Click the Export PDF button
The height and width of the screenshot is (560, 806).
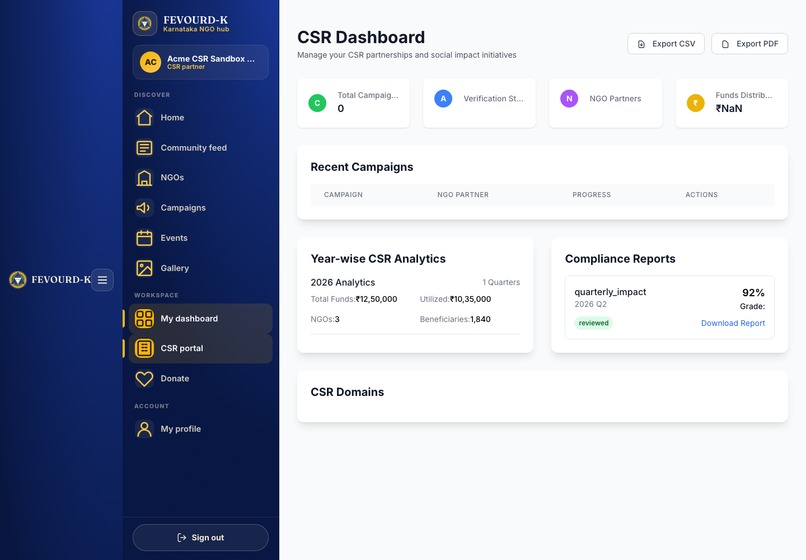click(x=749, y=44)
